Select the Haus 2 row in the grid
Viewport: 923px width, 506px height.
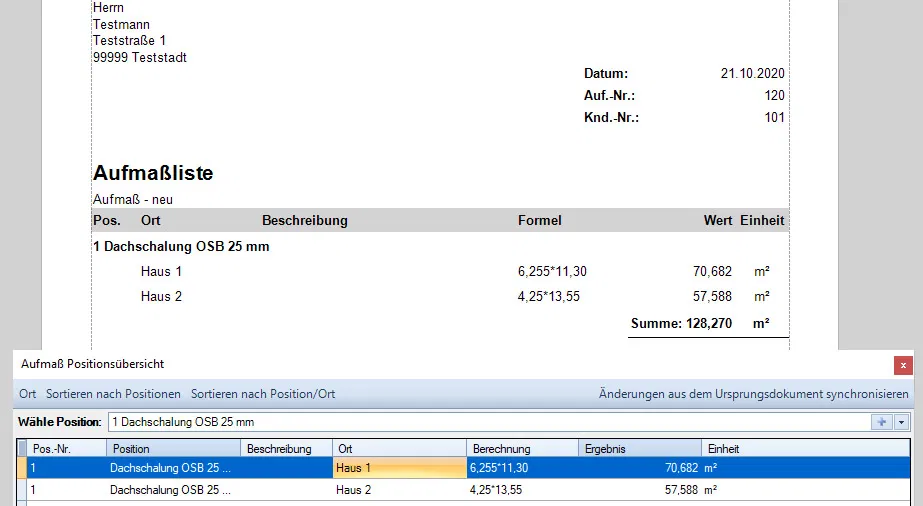[x=398, y=490]
